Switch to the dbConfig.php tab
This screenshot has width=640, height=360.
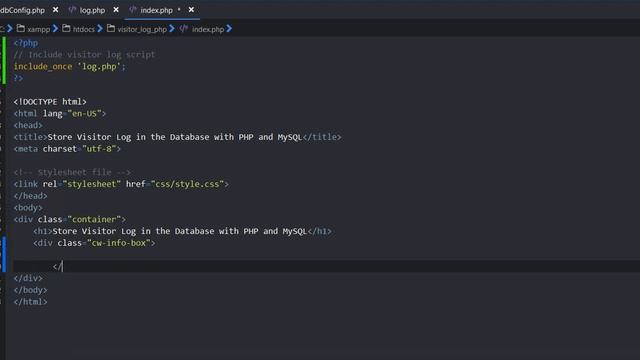click(x=22, y=10)
